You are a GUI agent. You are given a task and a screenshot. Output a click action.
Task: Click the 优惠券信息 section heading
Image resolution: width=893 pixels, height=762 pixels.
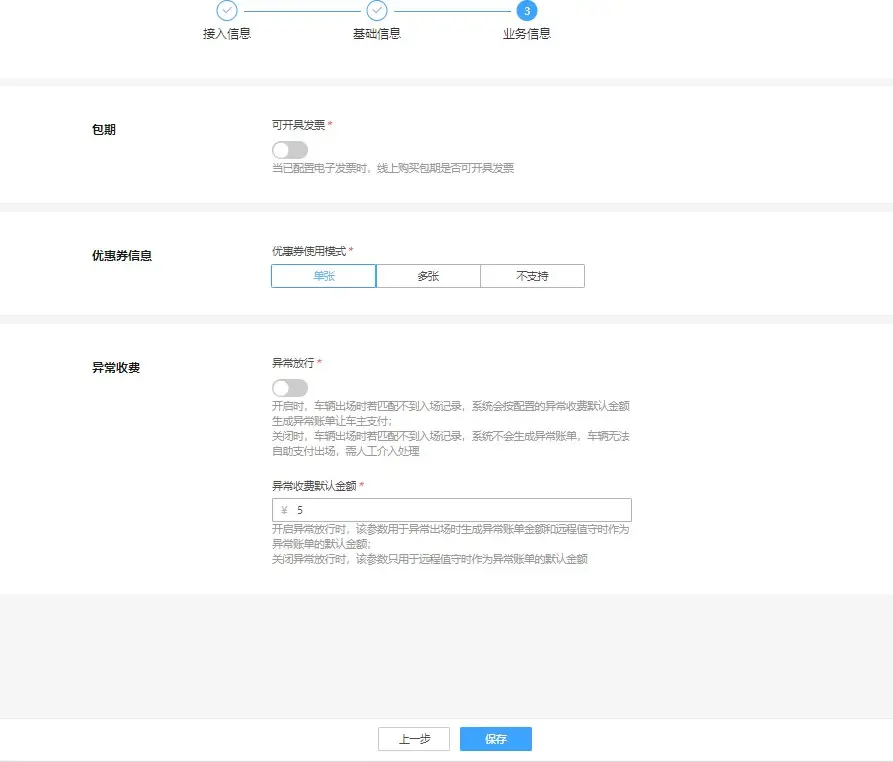point(122,256)
